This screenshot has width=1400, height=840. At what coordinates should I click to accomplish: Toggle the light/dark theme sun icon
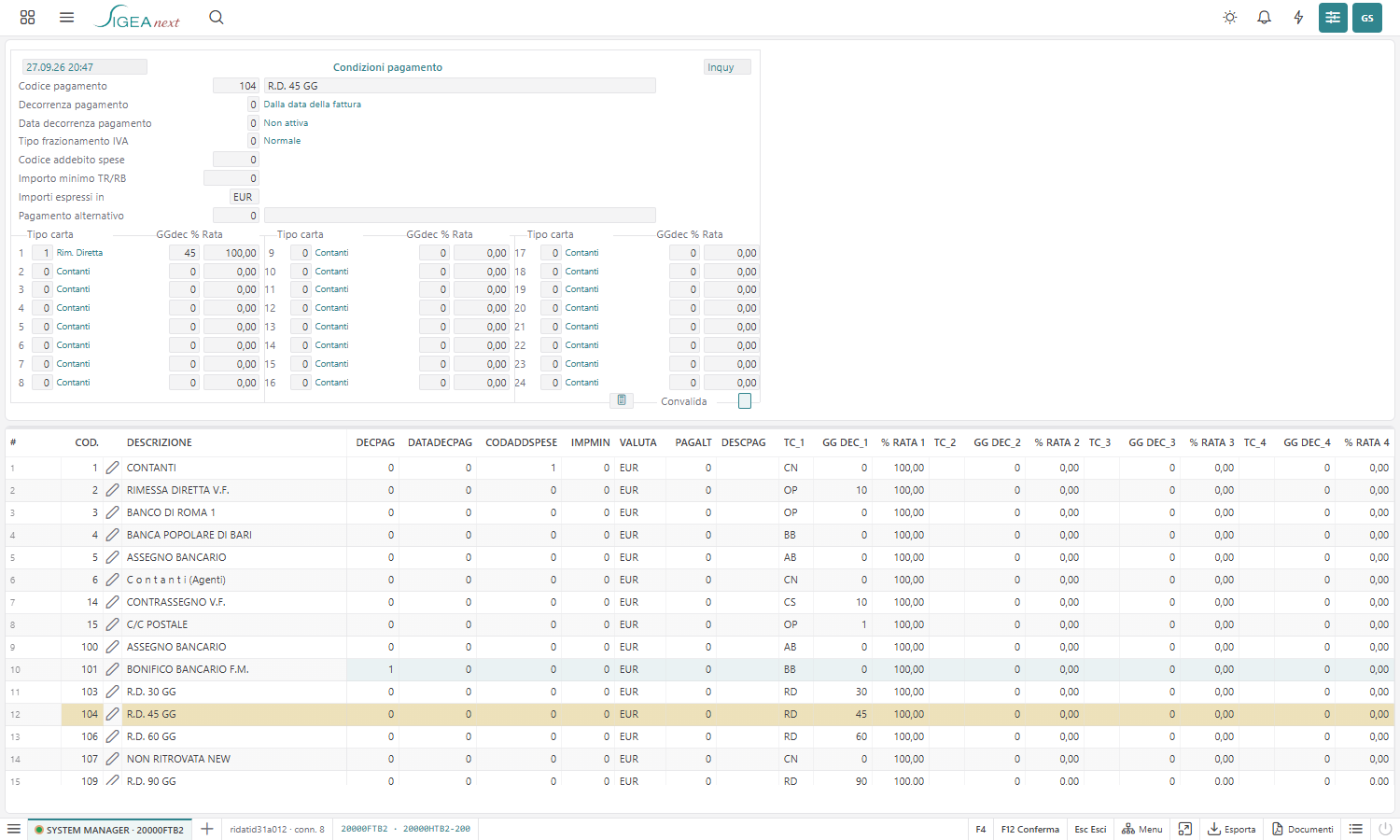pyautogui.click(x=1230, y=18)
